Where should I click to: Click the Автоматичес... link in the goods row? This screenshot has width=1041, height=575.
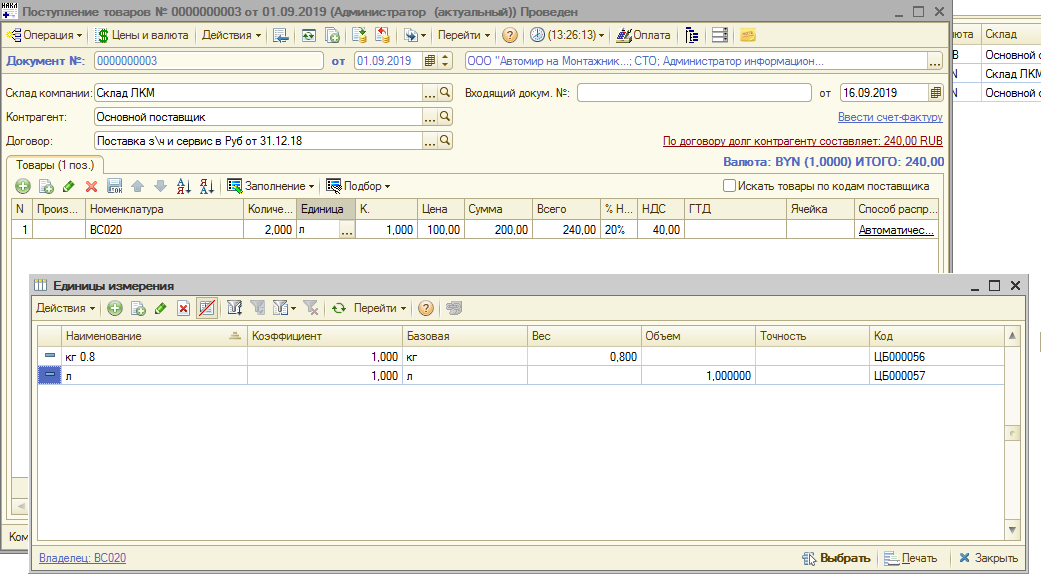(x=896, y=230)
